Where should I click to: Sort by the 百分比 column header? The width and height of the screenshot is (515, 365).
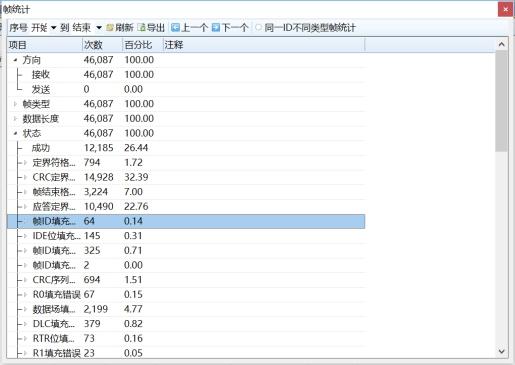(x=143, y=45)
